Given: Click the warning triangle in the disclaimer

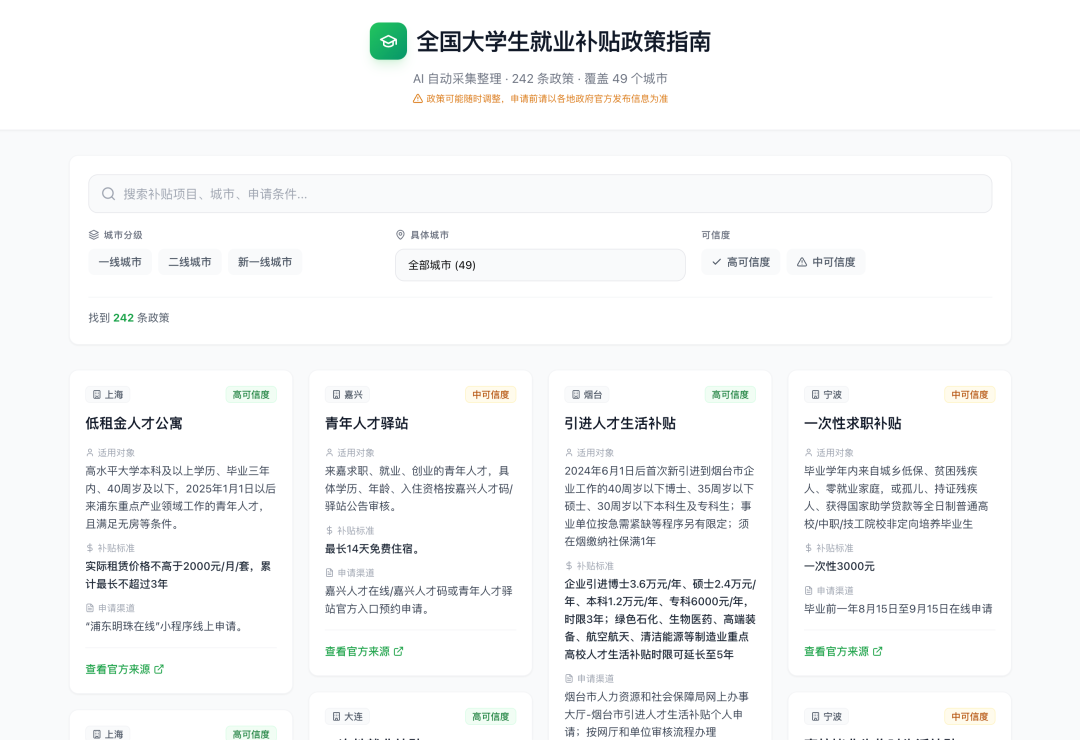Looking at the screenshot, I should (417, 99).
